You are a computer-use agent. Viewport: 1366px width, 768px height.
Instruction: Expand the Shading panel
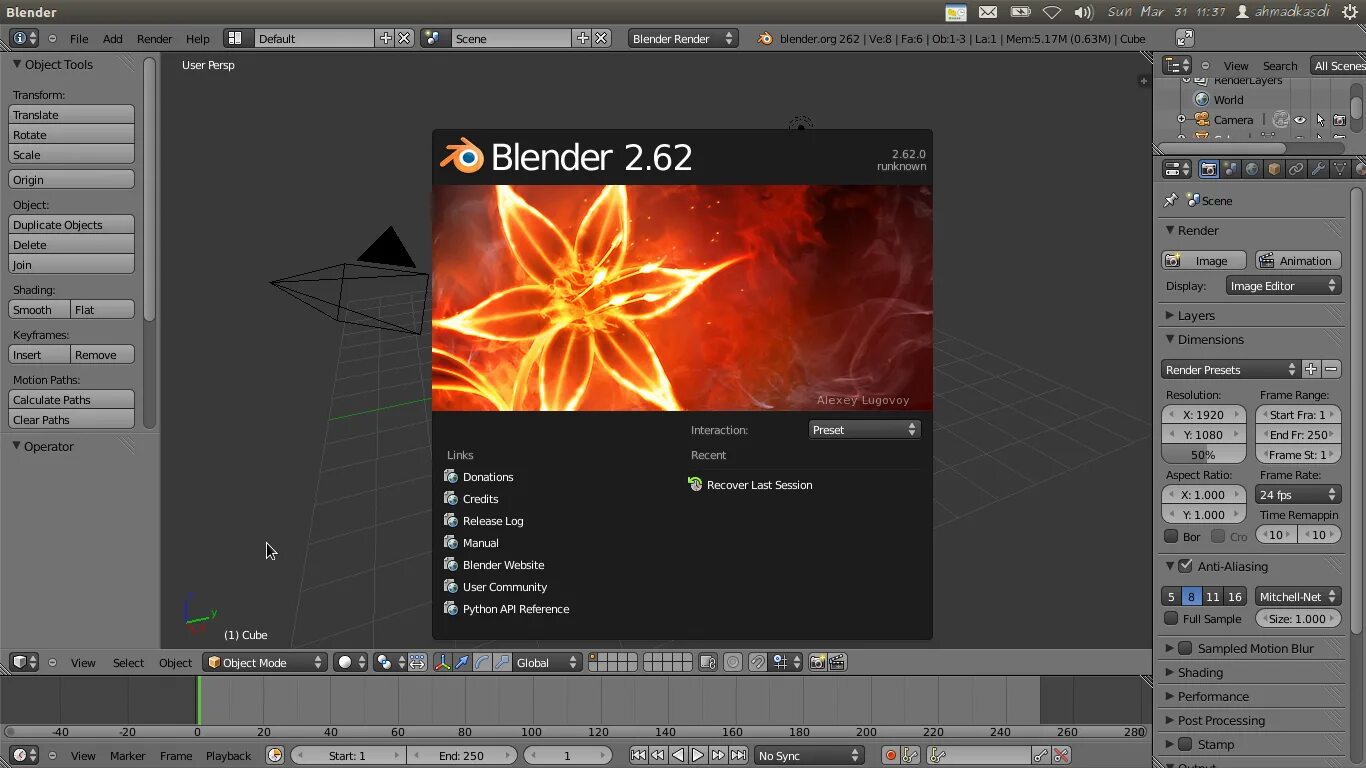(1200, 672)
